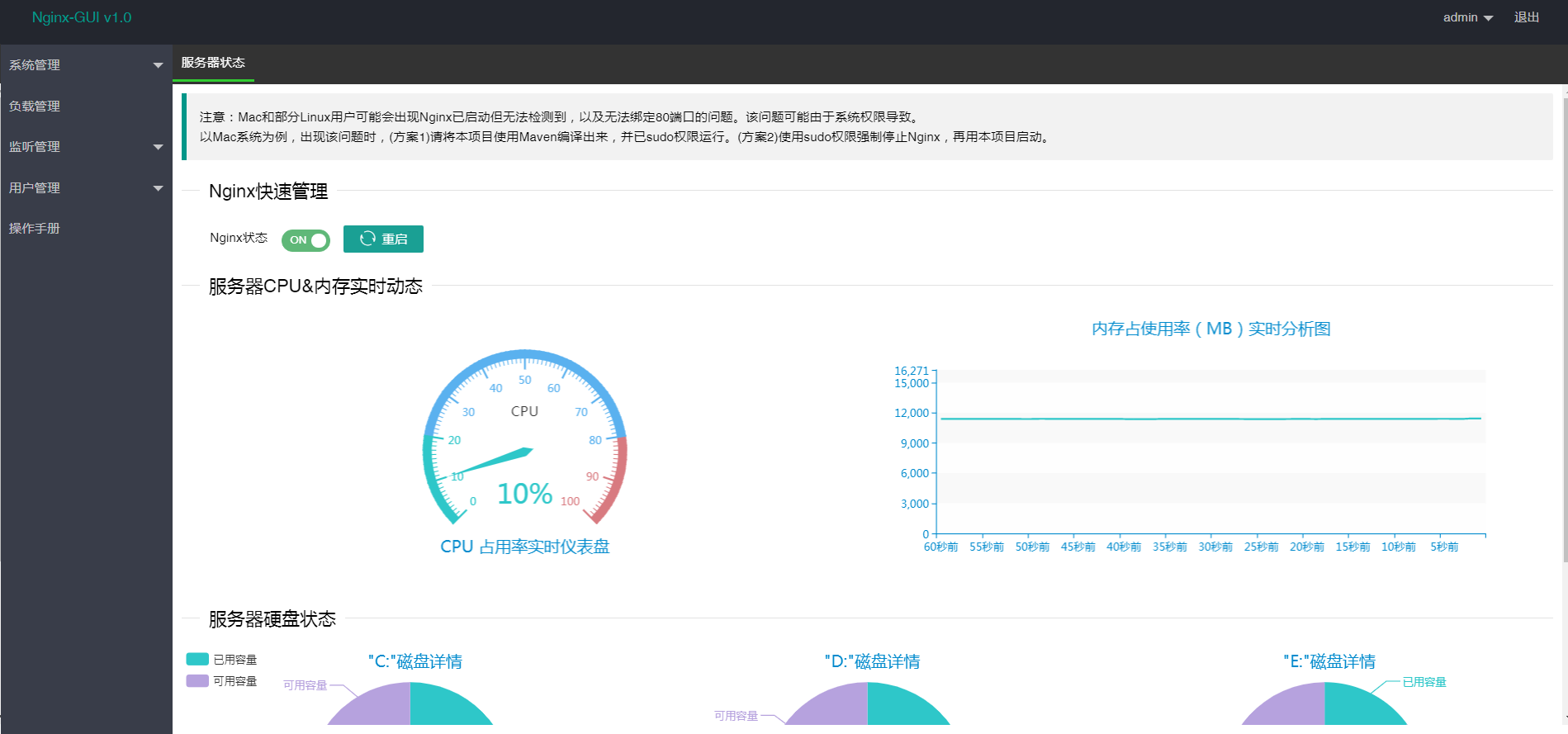Toggle the 已用容量 legend swatch
Screen dimensions: 1568x734
(x=197, y=659)
